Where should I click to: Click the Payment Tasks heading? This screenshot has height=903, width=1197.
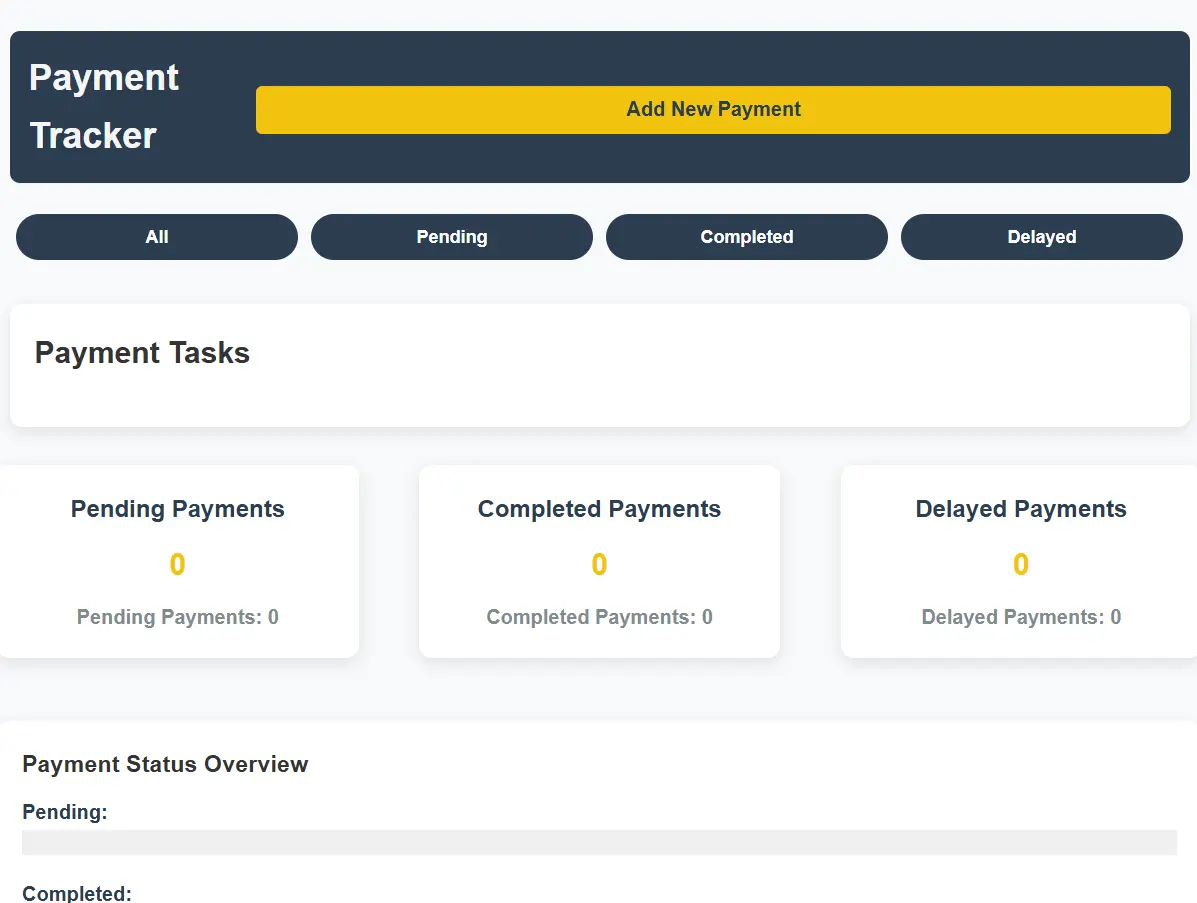(x=142, y=353)
